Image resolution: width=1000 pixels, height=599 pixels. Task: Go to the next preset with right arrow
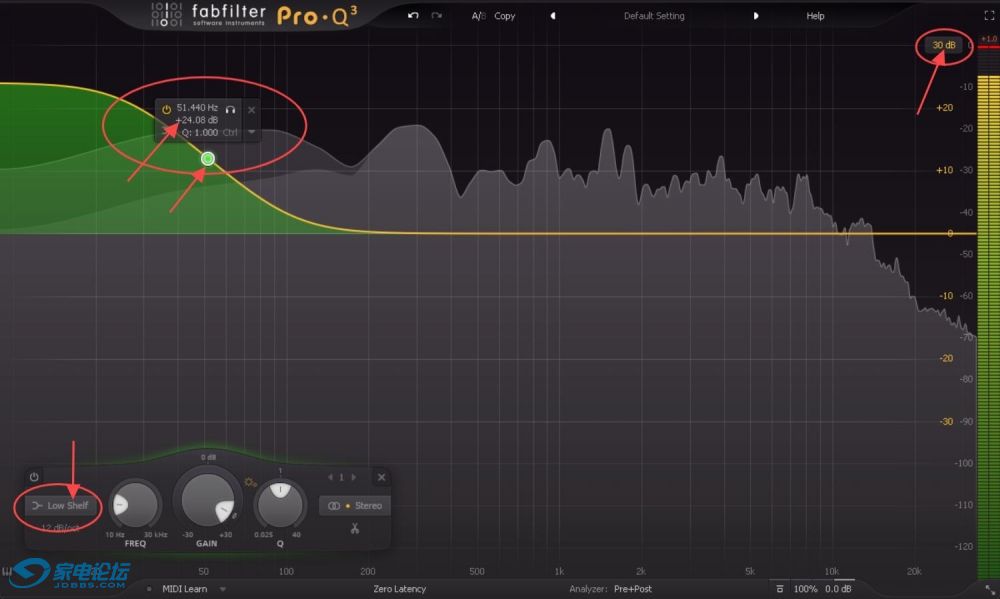pyautogui.click(x=756, y=16)
